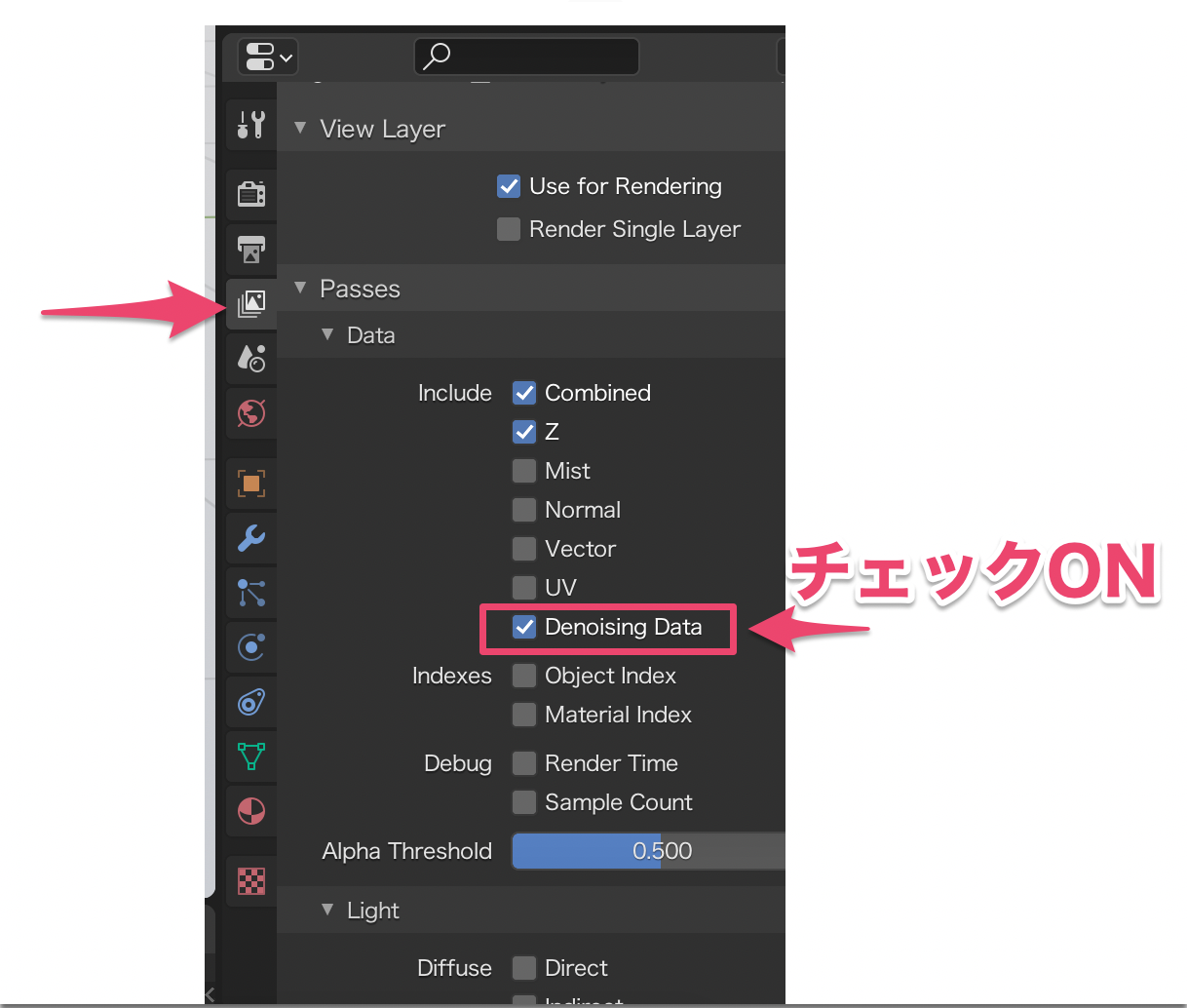Open the Particle properties icon
This screenshot has width=1187, height=1008.
pyautogui.click(x=250, y=593)
